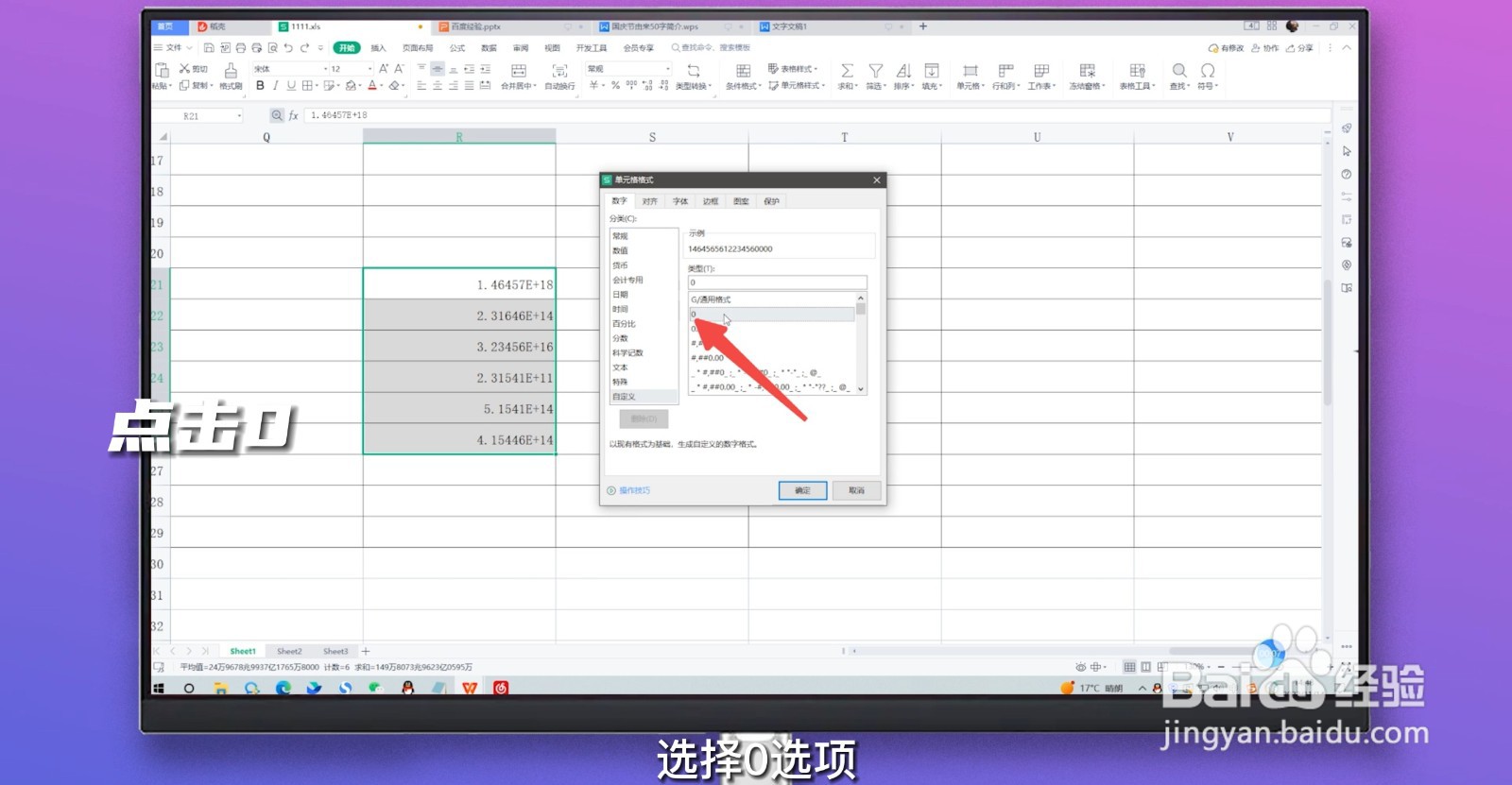Screen dimensions: 1512x785
Task: Click the Windows Start button on taskbar
Action: point(159,688)
